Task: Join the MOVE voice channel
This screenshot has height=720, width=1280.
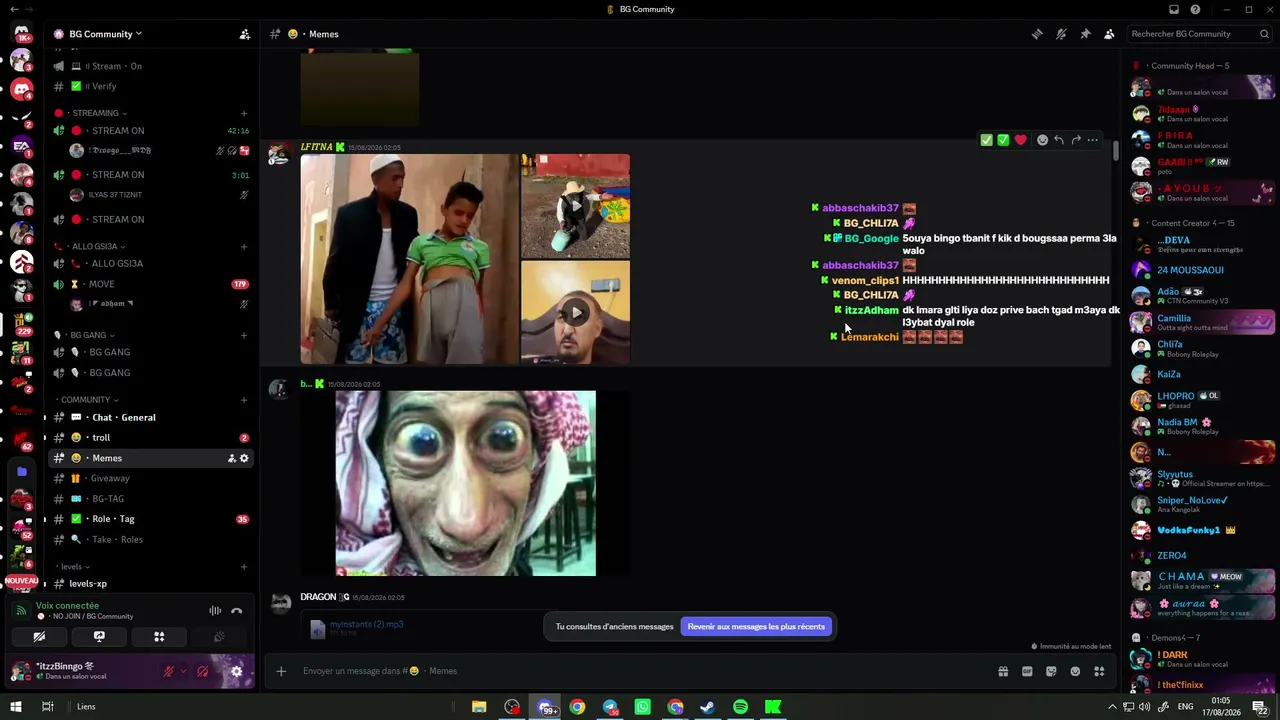Action: (150, 284)
